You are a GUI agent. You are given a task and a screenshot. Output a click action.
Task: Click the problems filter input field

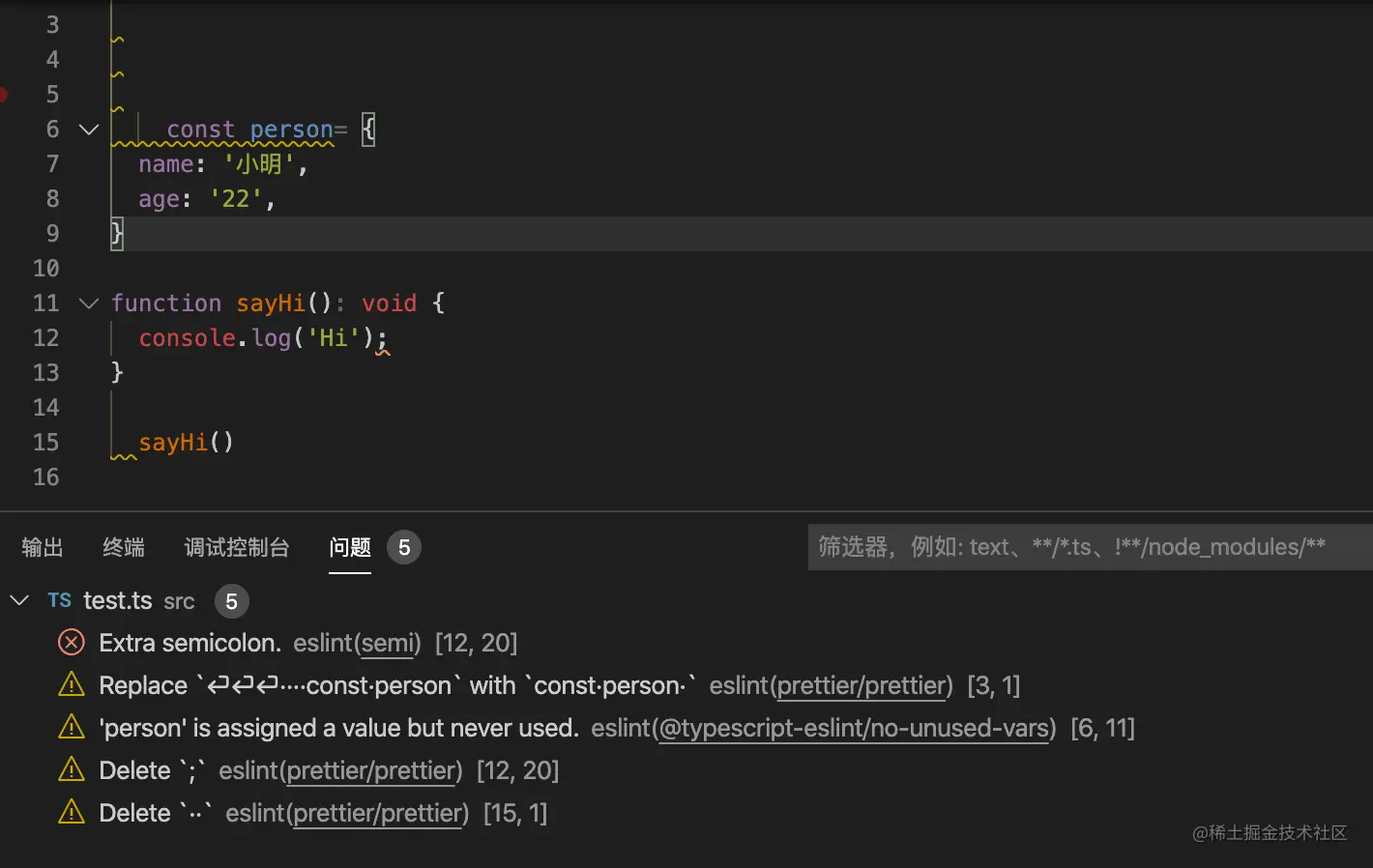point(1091,547)
